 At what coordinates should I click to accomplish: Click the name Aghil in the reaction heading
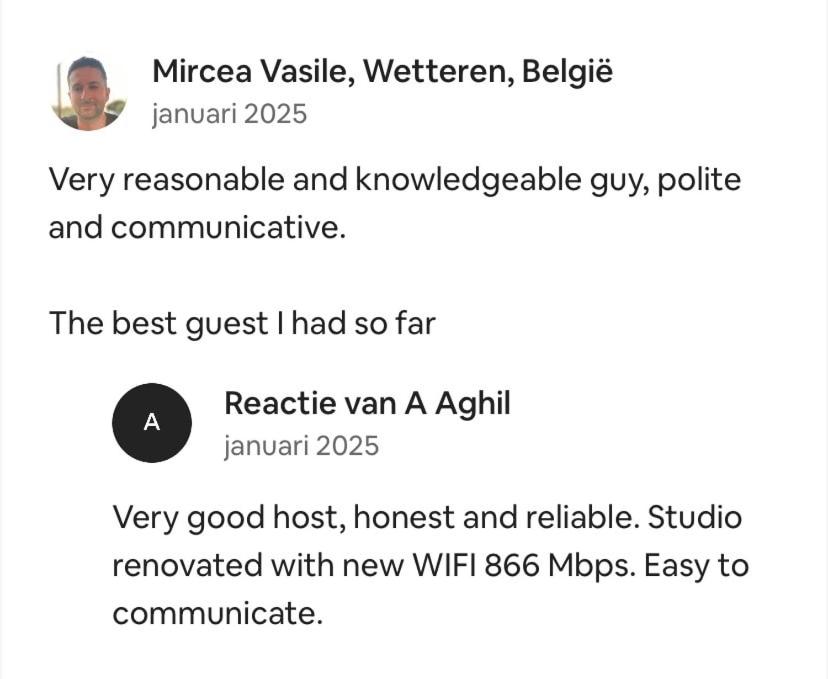[473, 404]
